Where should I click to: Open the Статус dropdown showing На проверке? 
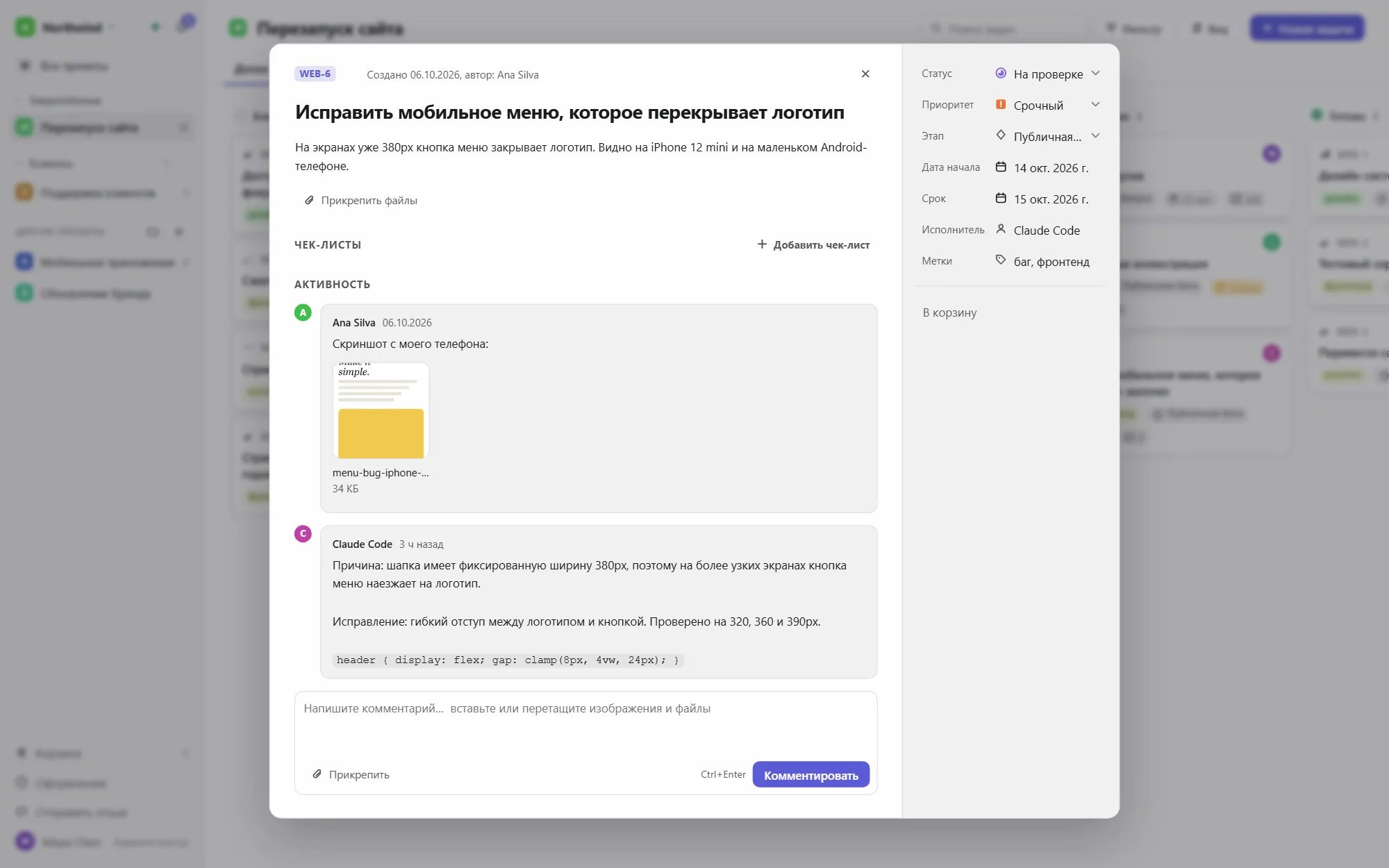tap(1048, 74)
